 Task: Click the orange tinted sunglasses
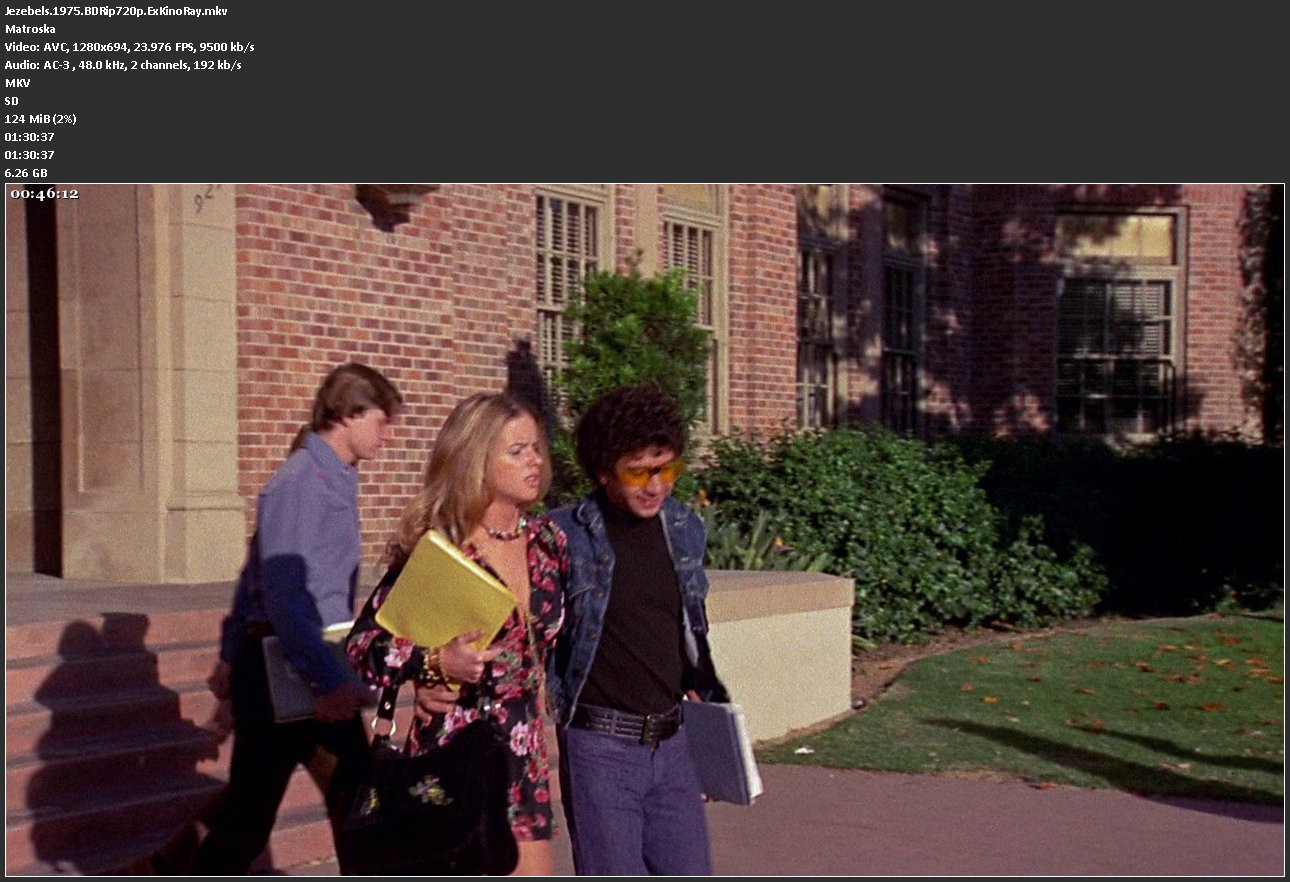[x=648, y=473]
